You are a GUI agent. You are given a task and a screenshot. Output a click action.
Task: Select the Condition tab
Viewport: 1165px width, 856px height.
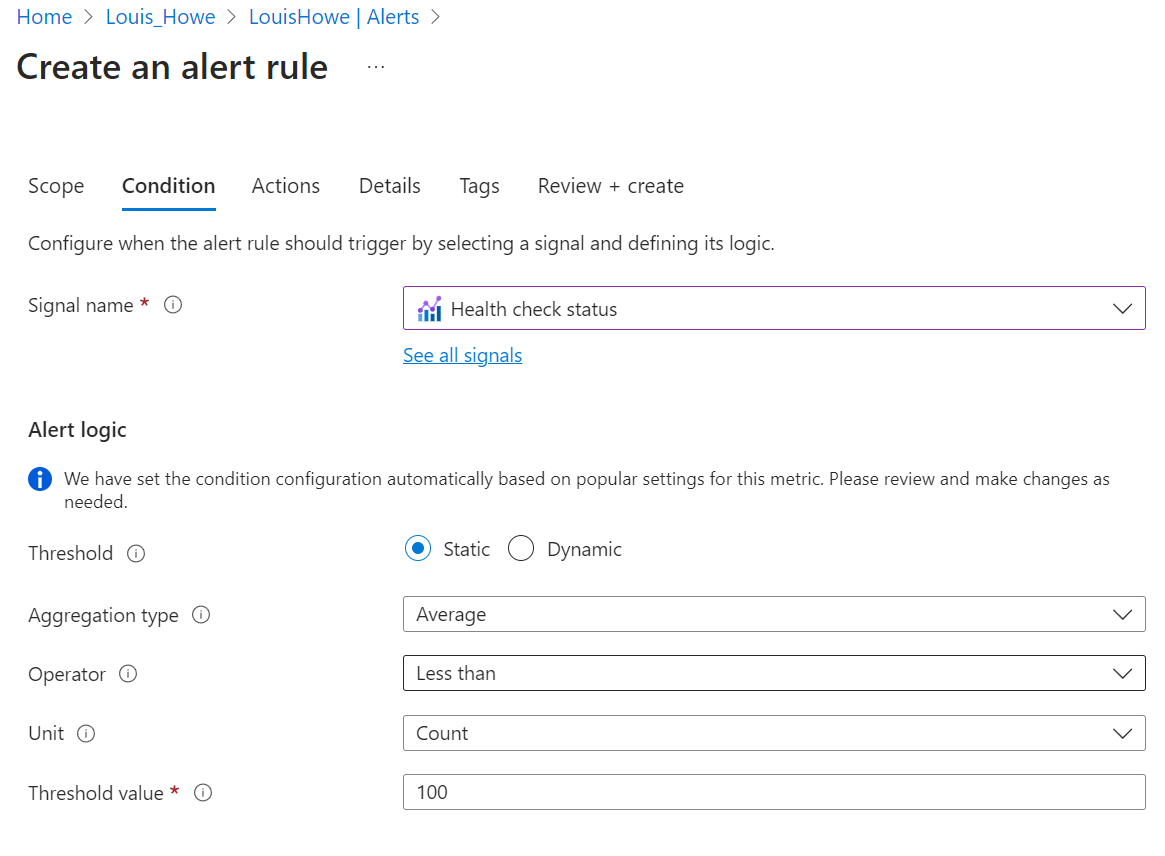(x=169, y=186)
